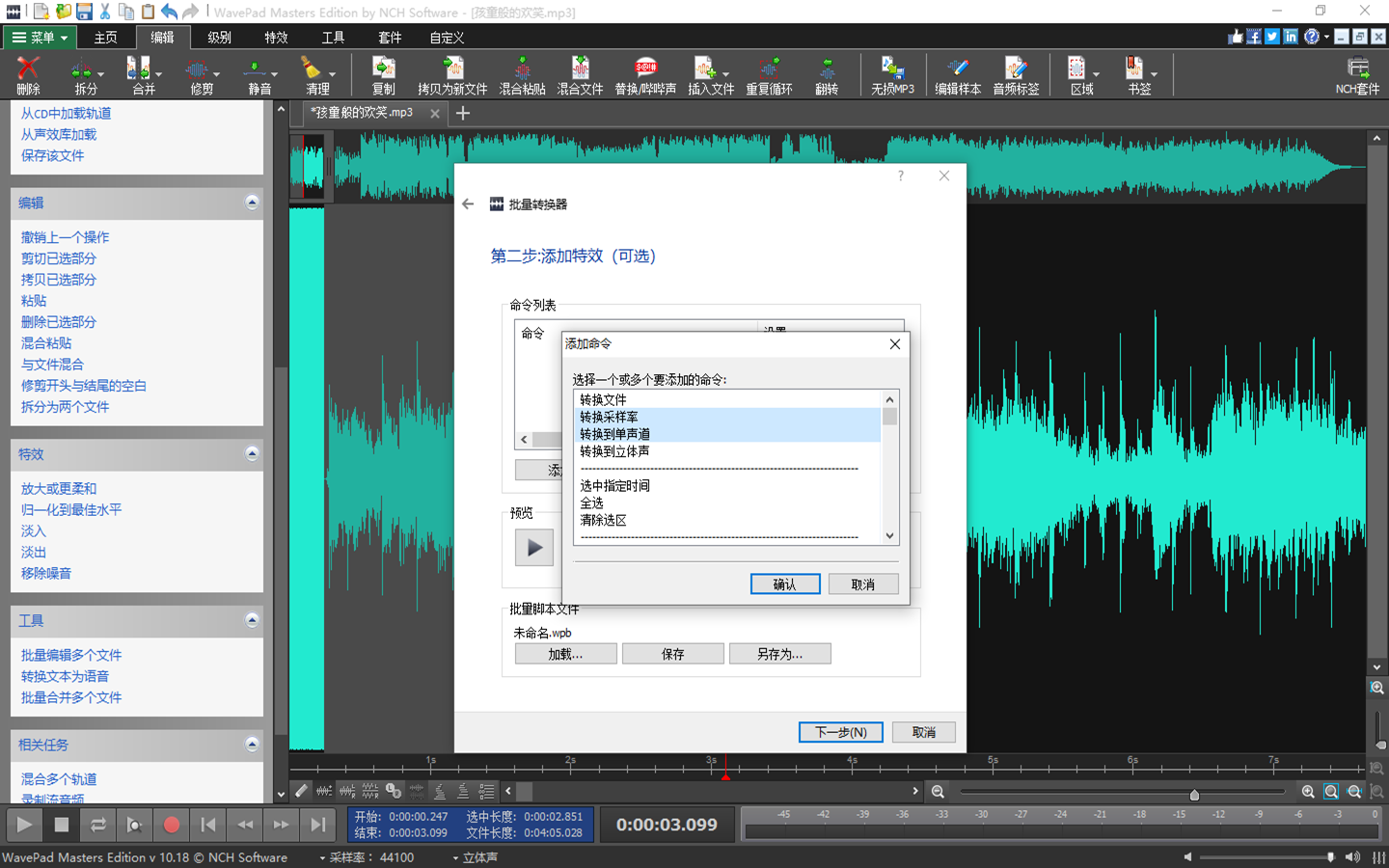Toggle loop playback mode in the transport bar
This screenshot has height=868, width=1389.
click(x=97, y=825)
